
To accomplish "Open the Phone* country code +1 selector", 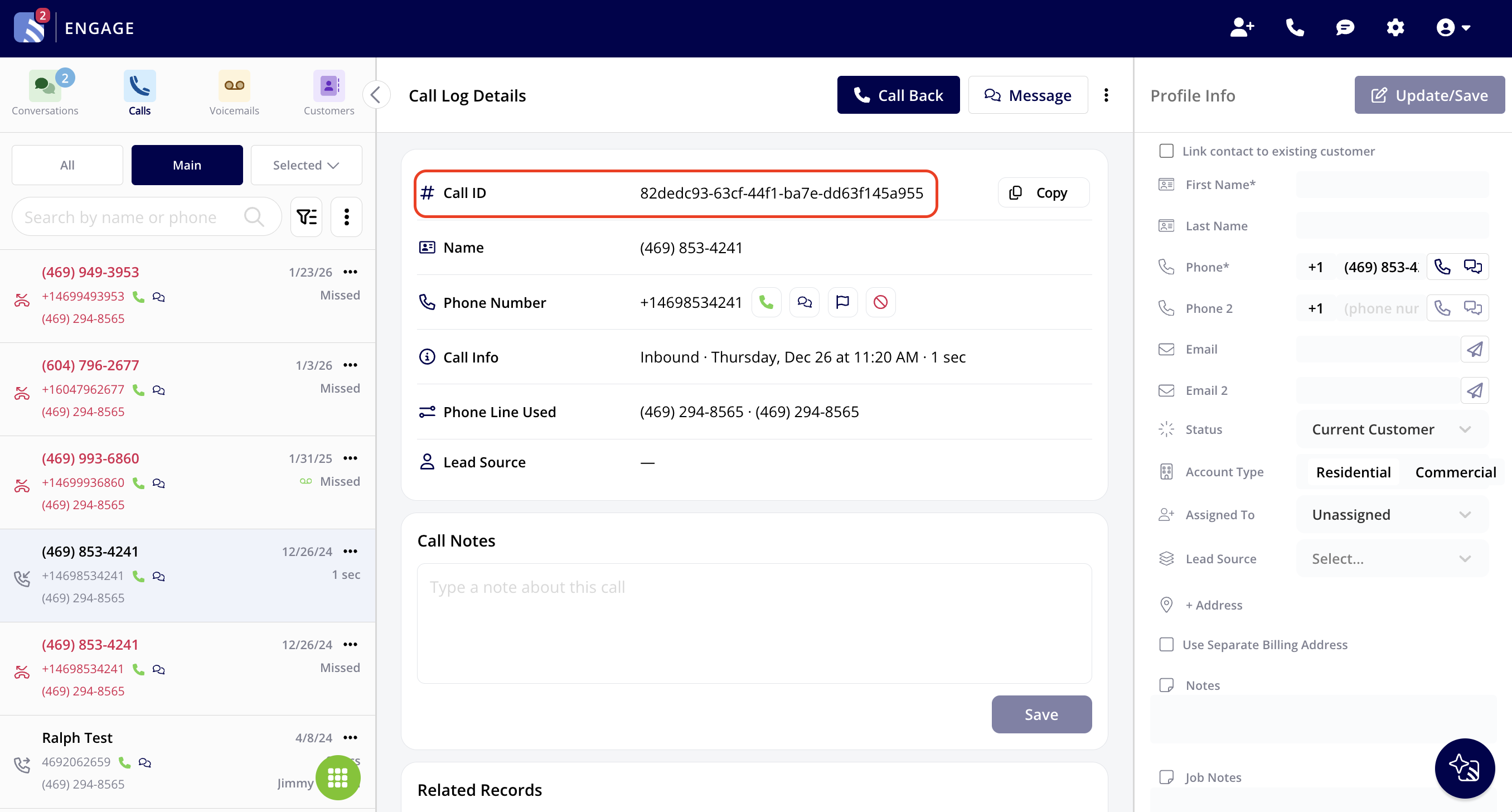I will (1315, 267).
